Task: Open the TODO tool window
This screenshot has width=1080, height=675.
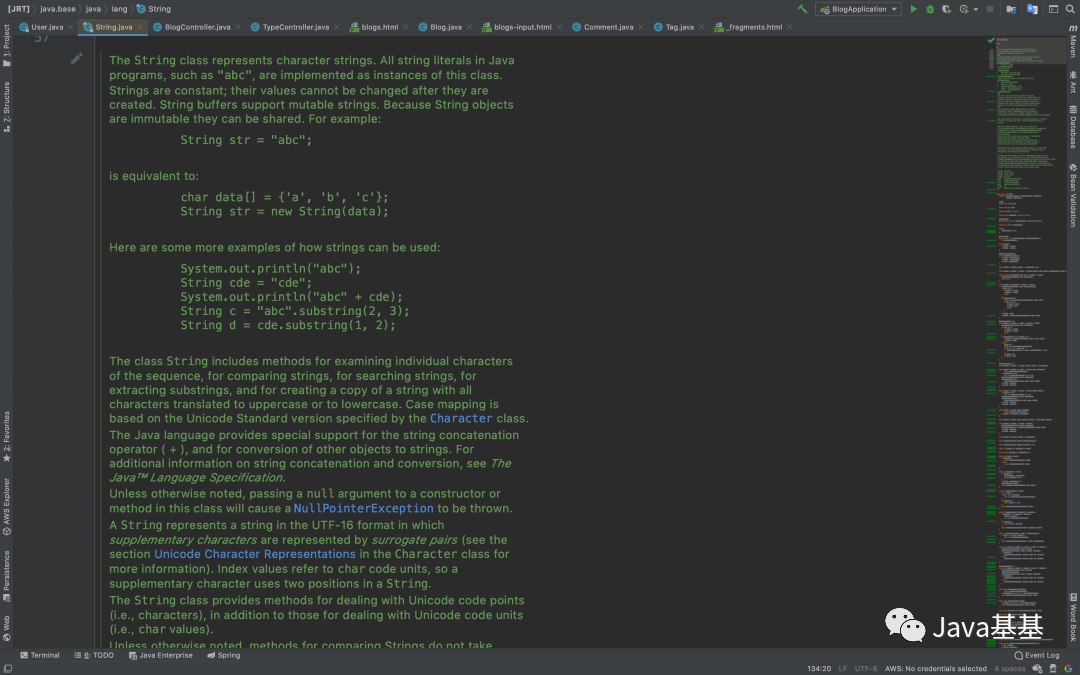Action: pos(94,655)
